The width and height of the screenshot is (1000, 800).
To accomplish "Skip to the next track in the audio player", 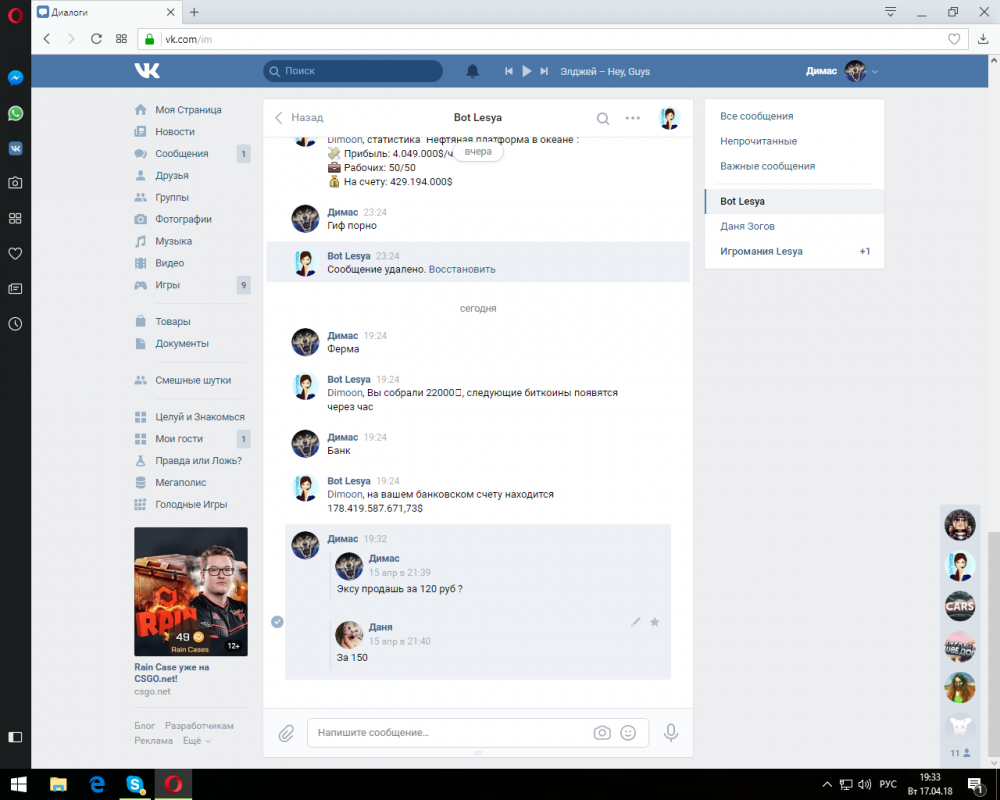I will pos(543,71).
